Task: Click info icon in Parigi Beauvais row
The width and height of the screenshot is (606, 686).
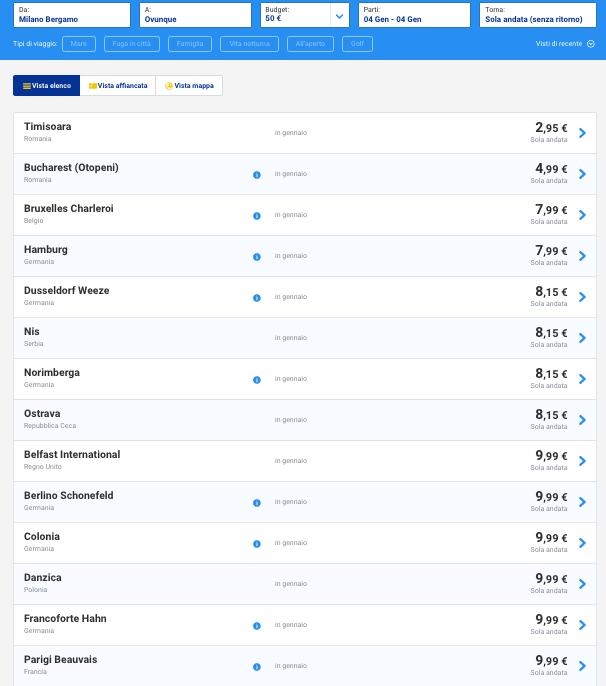Action: [257, 666]
